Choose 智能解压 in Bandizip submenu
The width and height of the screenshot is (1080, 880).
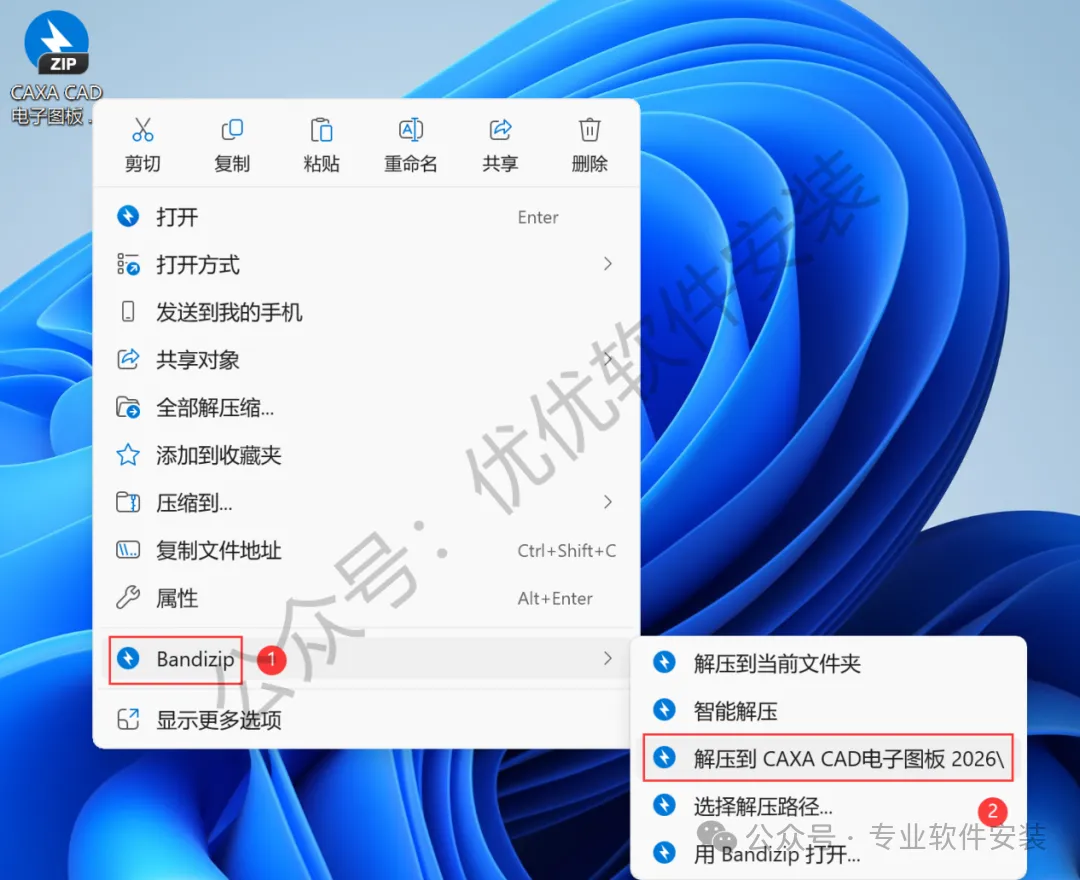pos(829,711)
